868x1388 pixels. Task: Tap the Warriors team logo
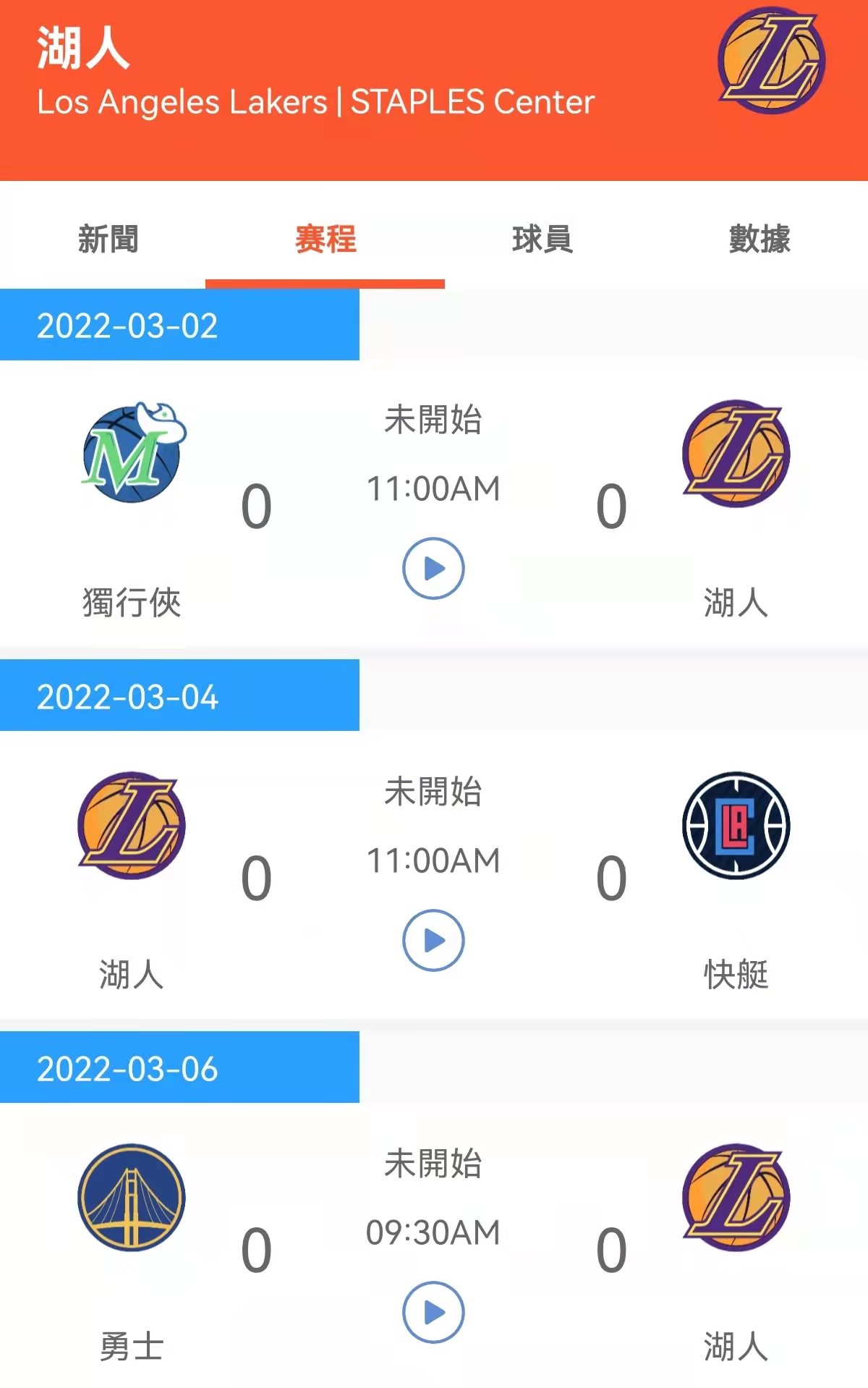(132, 1197)
